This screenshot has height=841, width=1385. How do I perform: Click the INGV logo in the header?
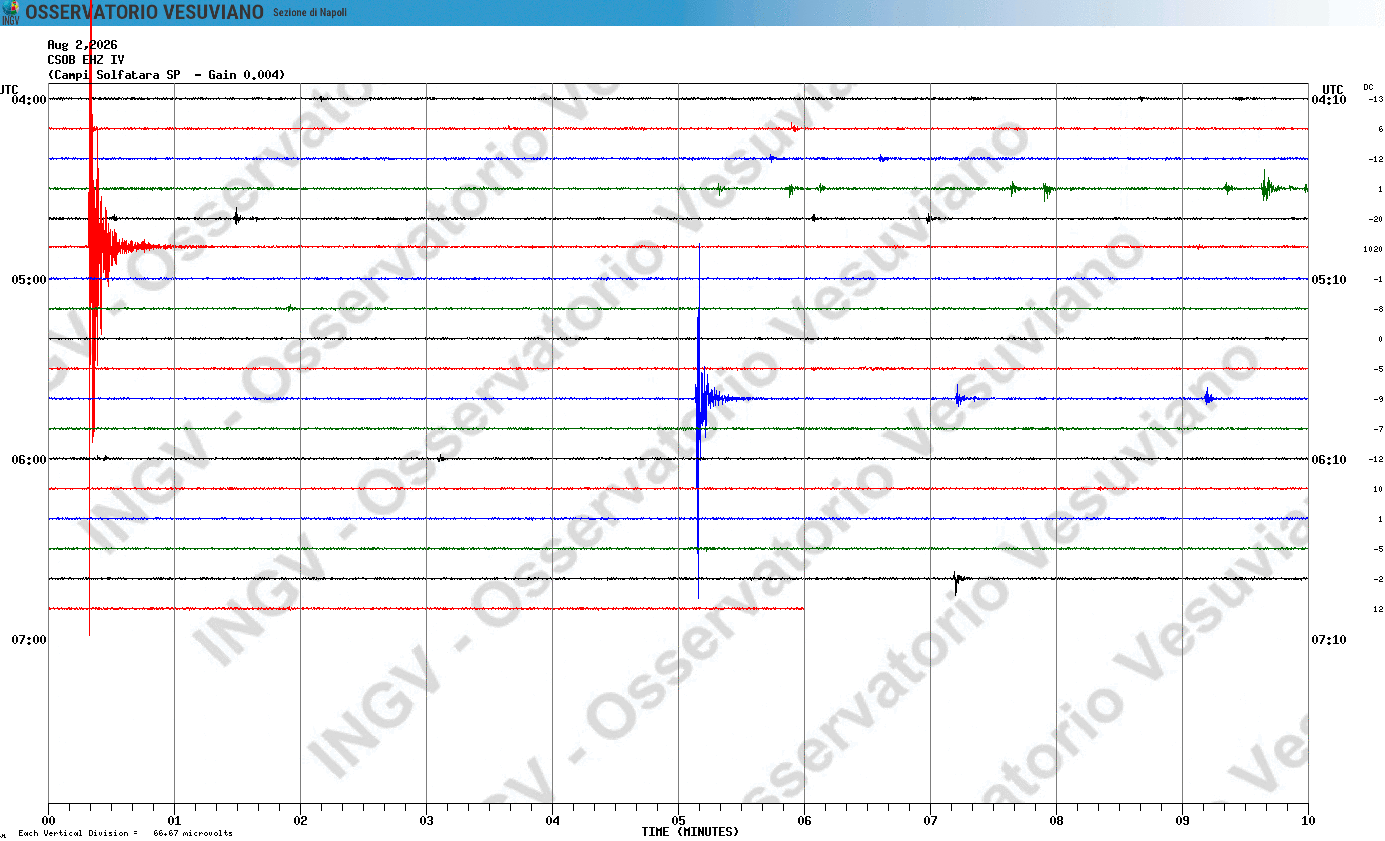pos(10,12)
